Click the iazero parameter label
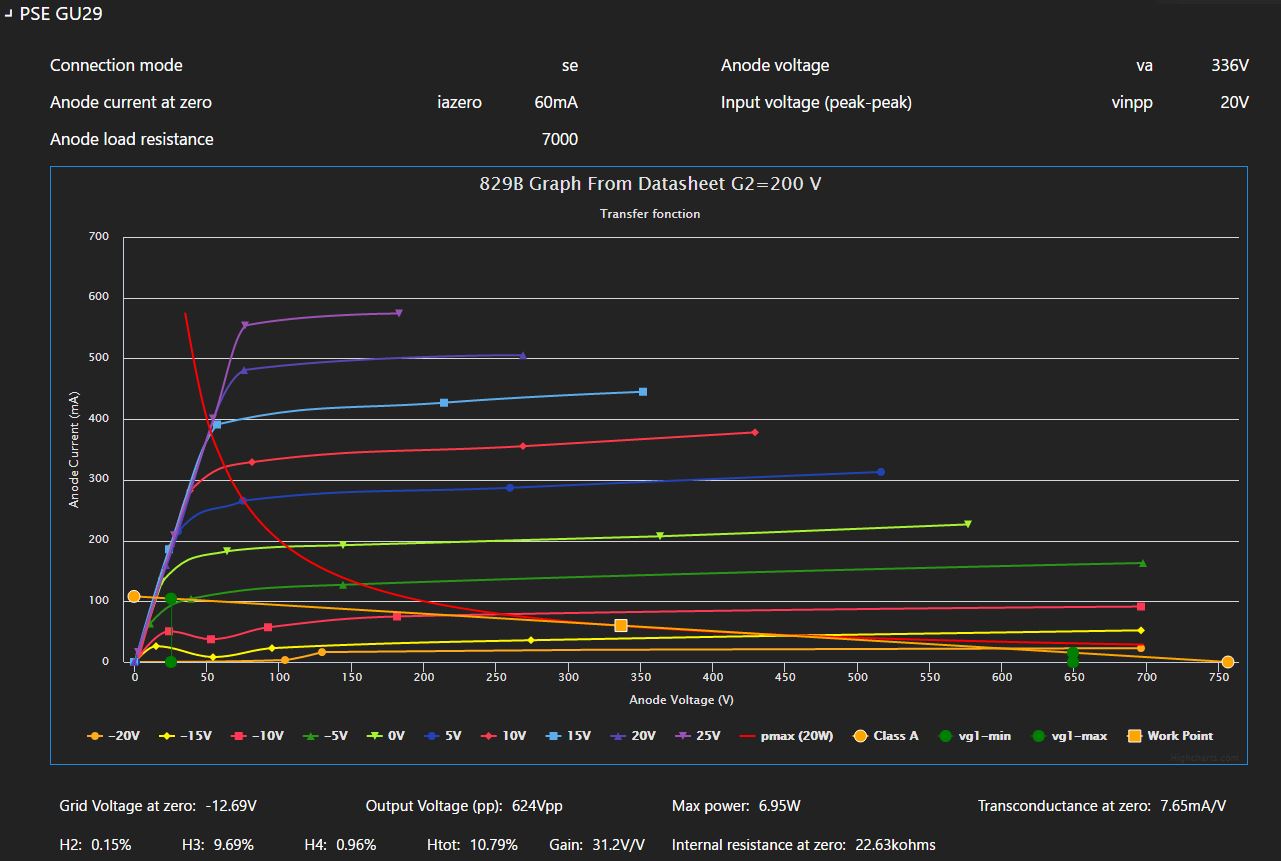This screenshot has height=861, width=1281. point(460,102)
